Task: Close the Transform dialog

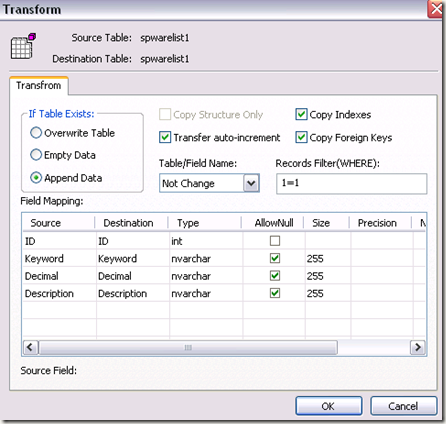Action: pyautogui.click(x=436, y=9)
